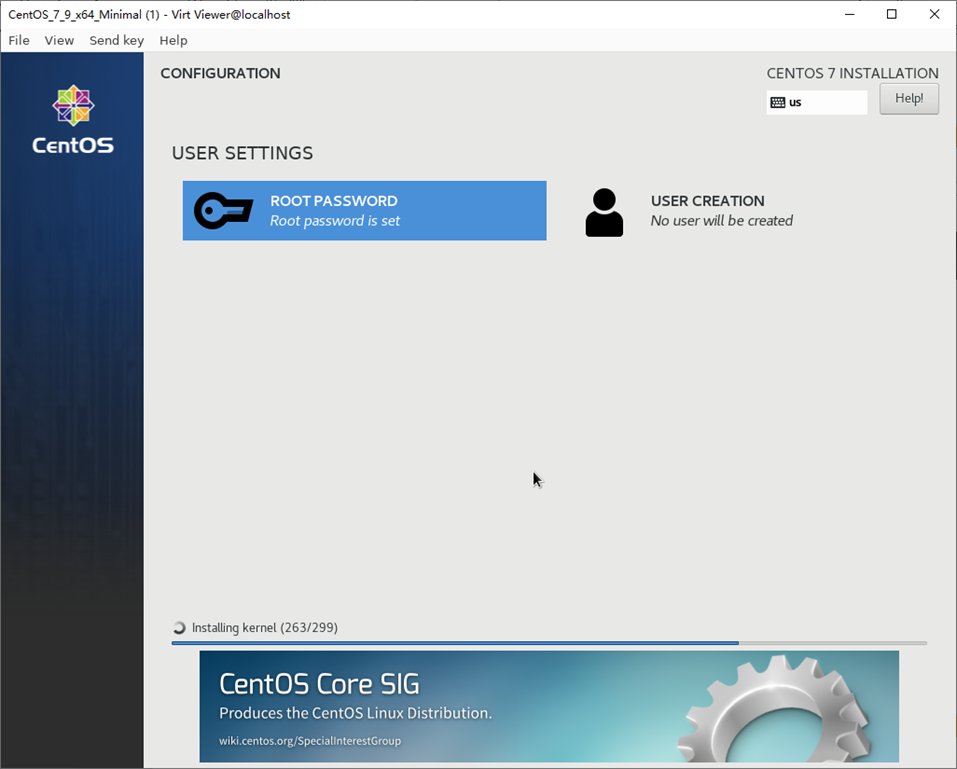Screen dimensions: 957x769
Task: Click the CENTOS 7 INSTALLATION title
Action: coord(853,73)
